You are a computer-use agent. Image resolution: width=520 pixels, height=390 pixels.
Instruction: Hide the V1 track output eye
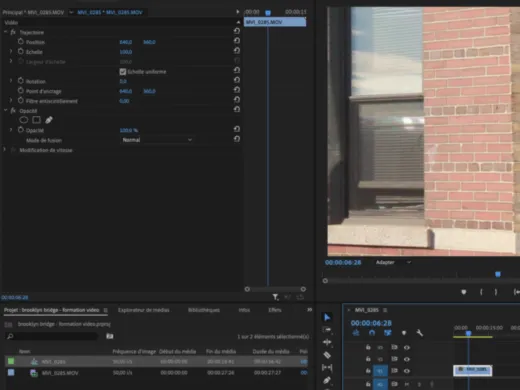tap(407, 371)
